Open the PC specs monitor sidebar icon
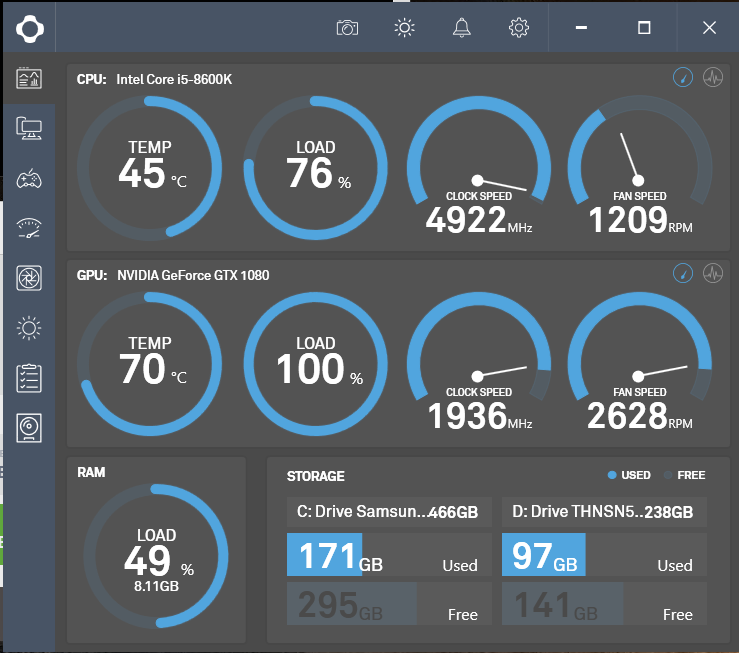 (29, 128)
